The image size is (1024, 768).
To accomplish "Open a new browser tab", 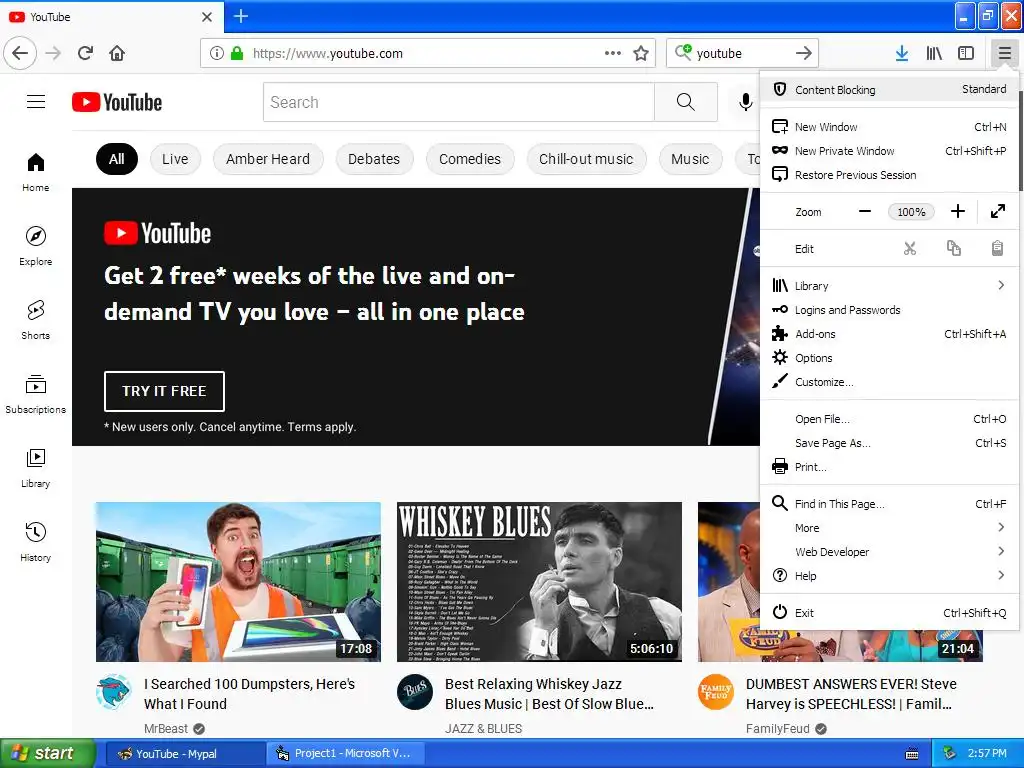I will [x=240, y=16].
